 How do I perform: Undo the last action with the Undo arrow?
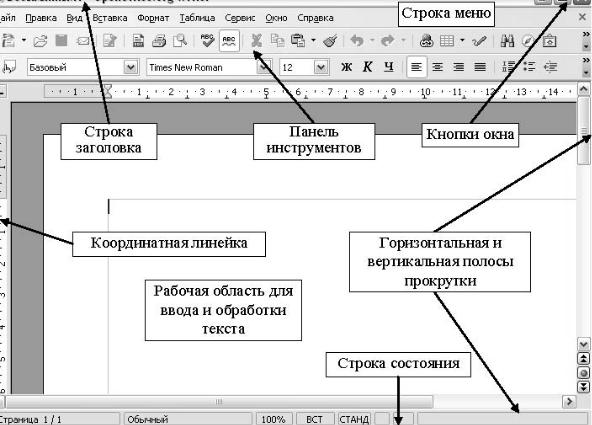click(357, 40)
